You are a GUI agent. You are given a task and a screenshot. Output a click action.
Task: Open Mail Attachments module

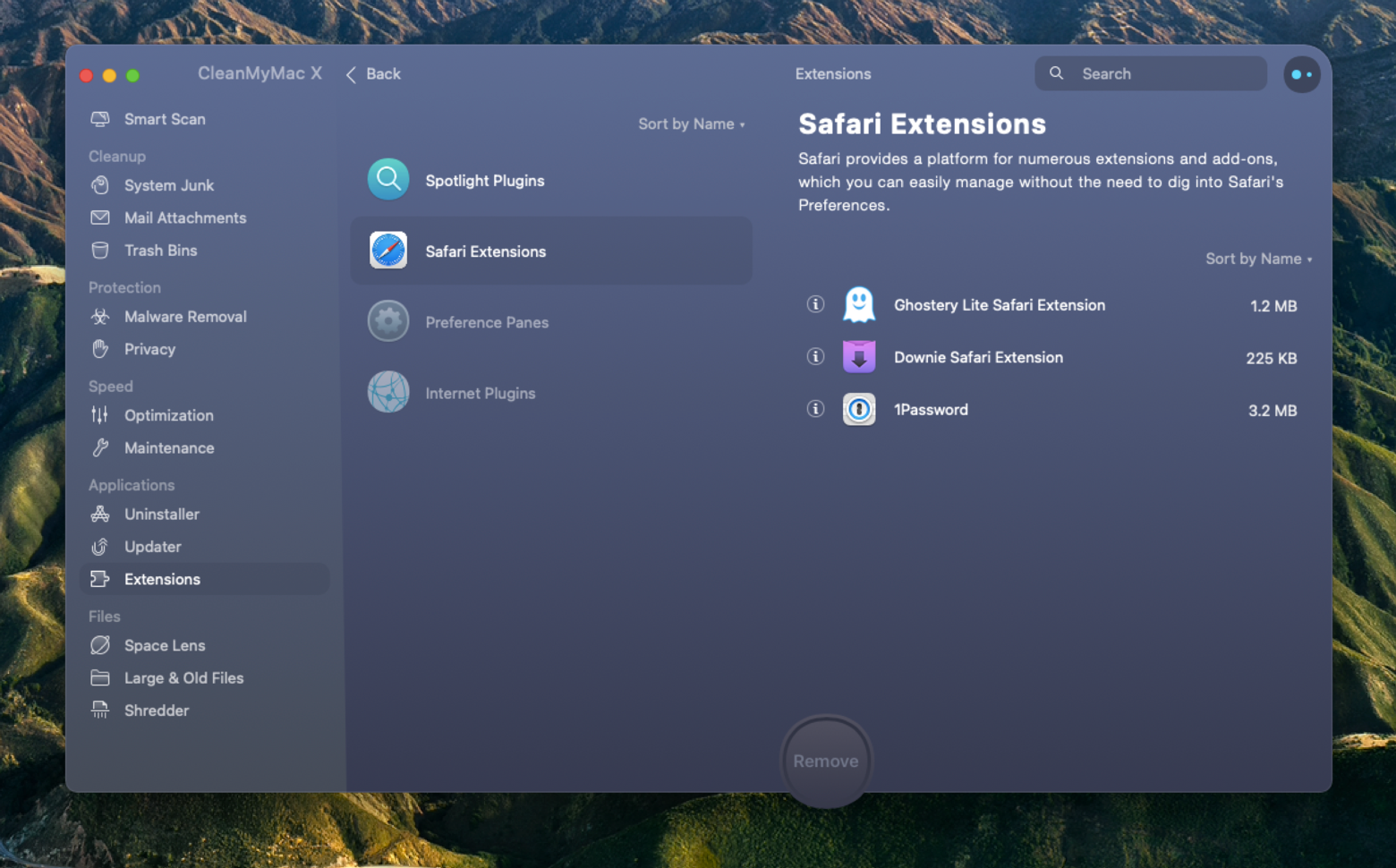click(185, 217)
